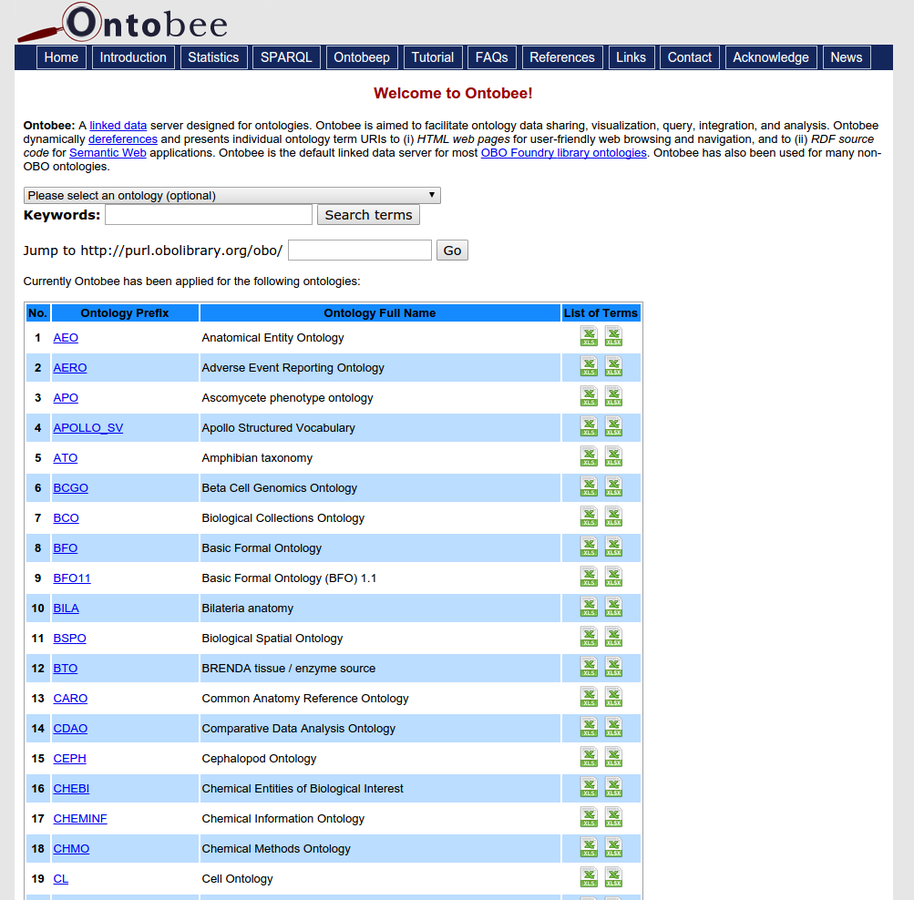Image resolution: width=914 pixels, height=900 pixels.
Task: Click the Ontology Prefix column header
Action: (x=125, y=313)
